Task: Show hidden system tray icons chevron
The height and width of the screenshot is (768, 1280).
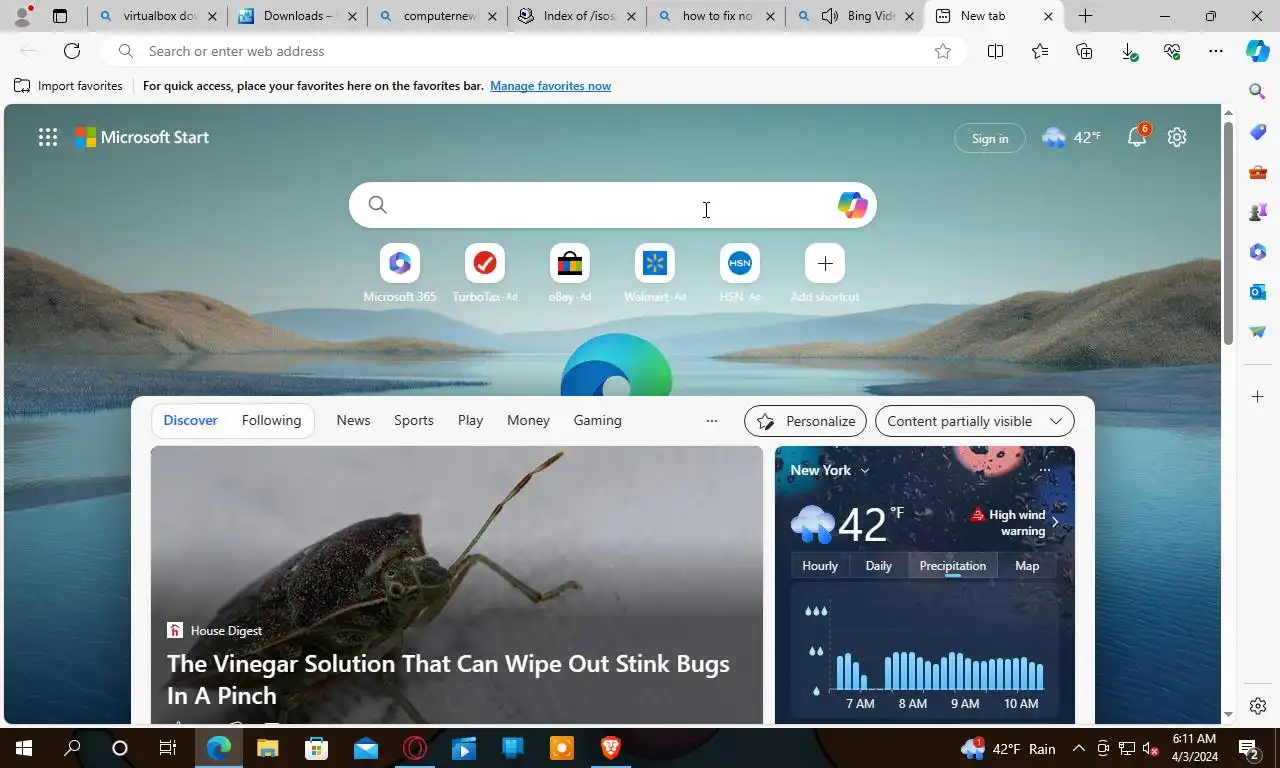Action: (x=1079, y=748)
